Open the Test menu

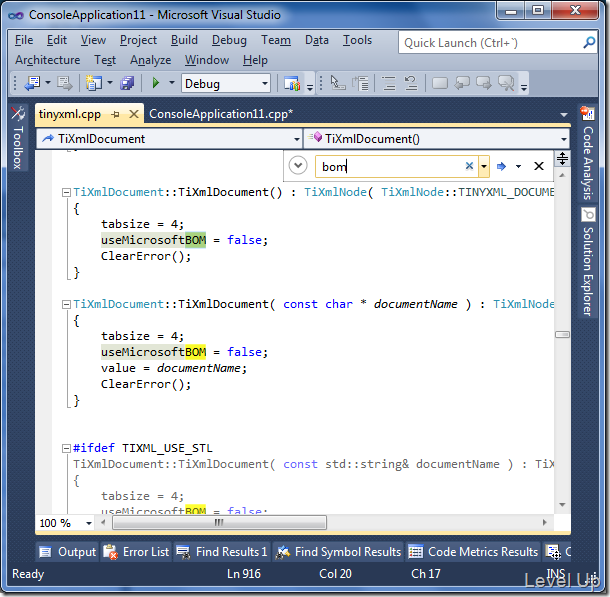(105, 60)
